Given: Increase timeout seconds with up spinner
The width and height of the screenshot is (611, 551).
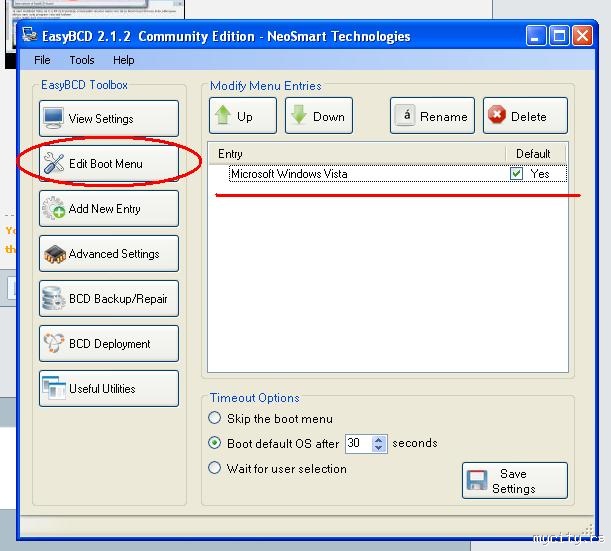Looking at the screenshot, I should 378,440.
